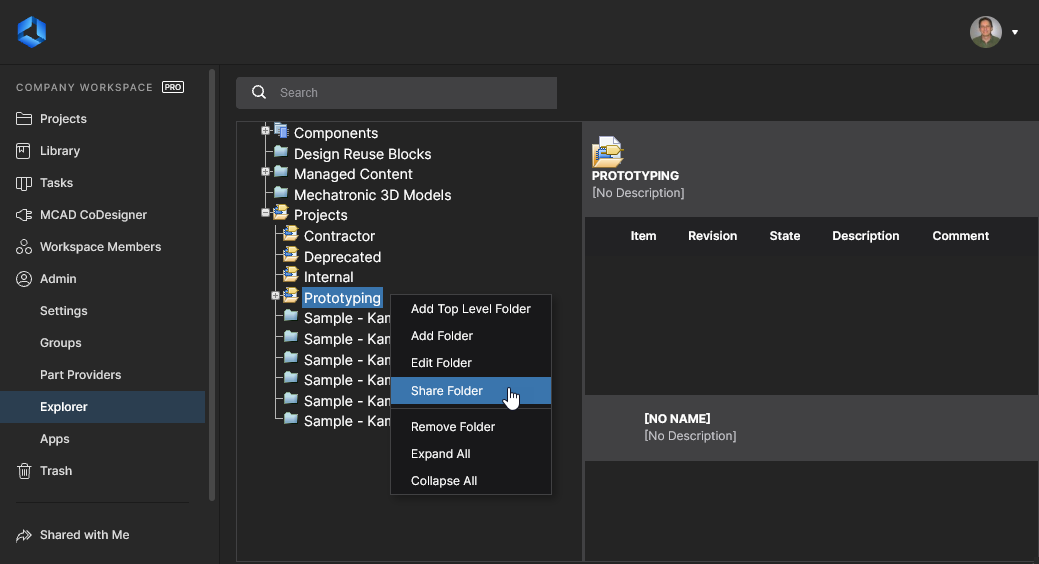Select the Deprecated folder in tree
Screen dimensions: 1039x564
(342, 256)
